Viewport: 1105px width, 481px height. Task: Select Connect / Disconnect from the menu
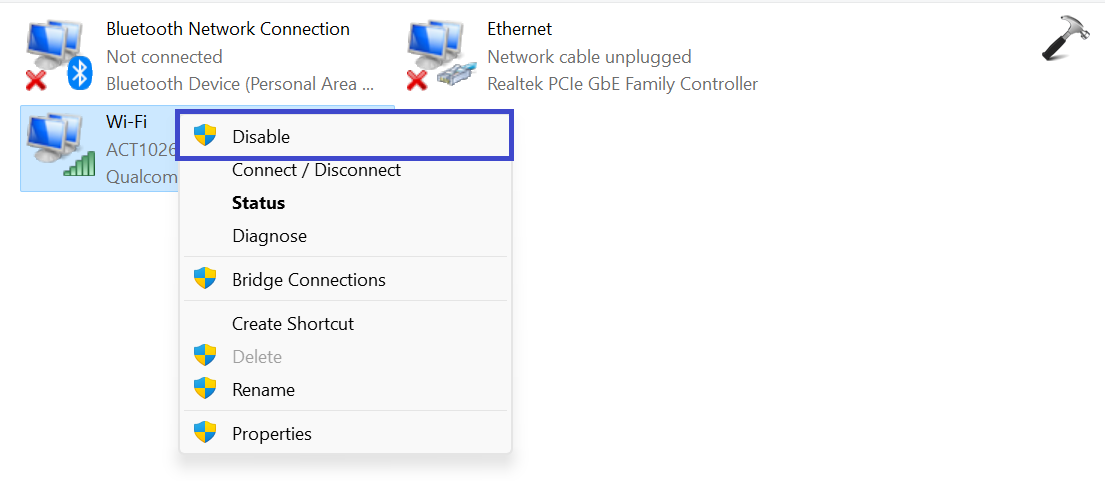pos(316,170)
